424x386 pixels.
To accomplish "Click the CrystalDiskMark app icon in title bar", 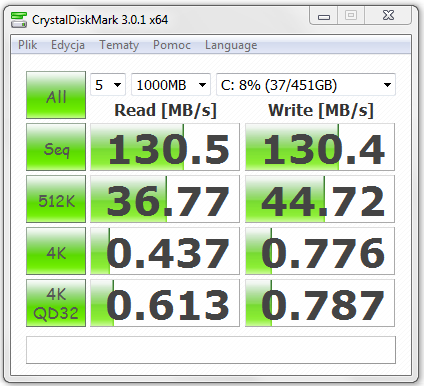I will pos(19,20).
